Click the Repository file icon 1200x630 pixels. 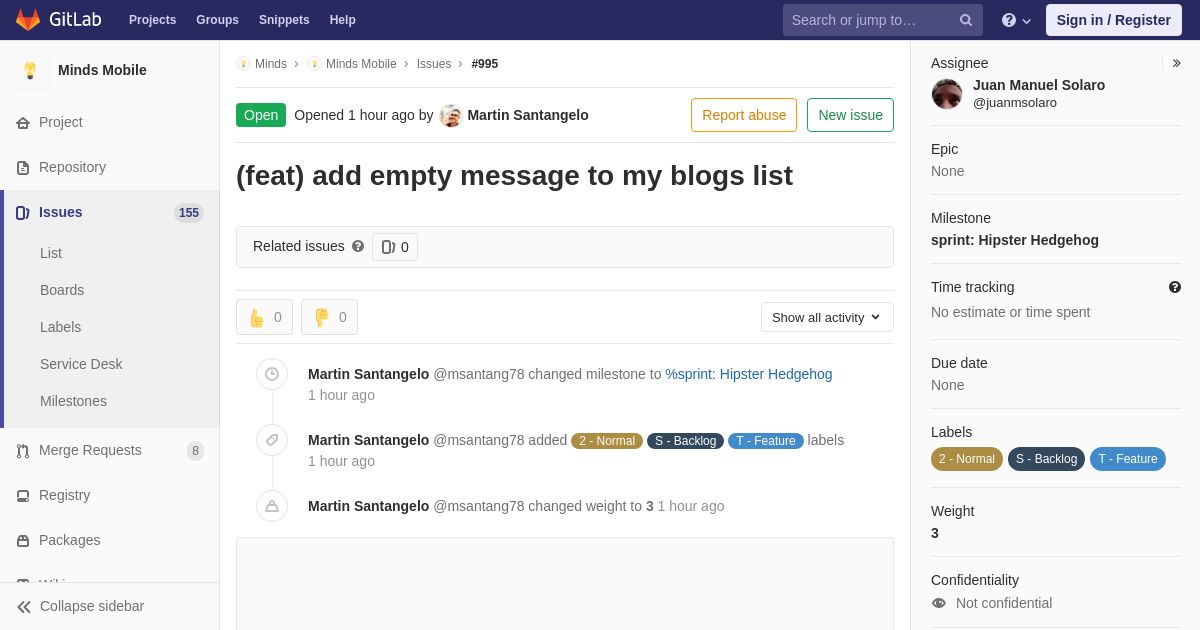(x=23, y=168)
